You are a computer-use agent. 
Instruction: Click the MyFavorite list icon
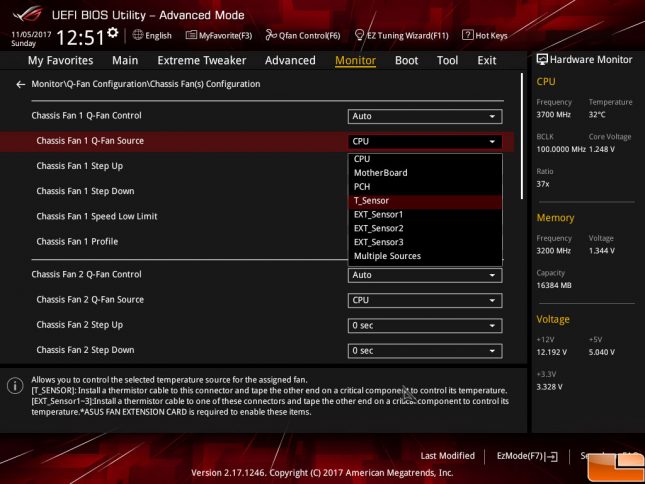point(191,35)
